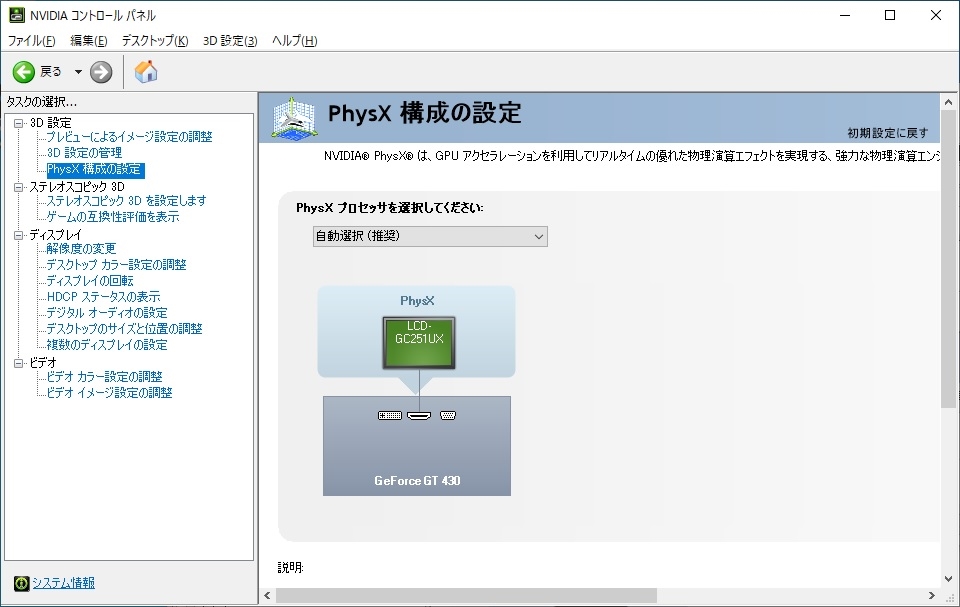This screenshot has width=960, height=607.
Task: Open the デスクトップ(K) menu
Action: pos(155,40)
